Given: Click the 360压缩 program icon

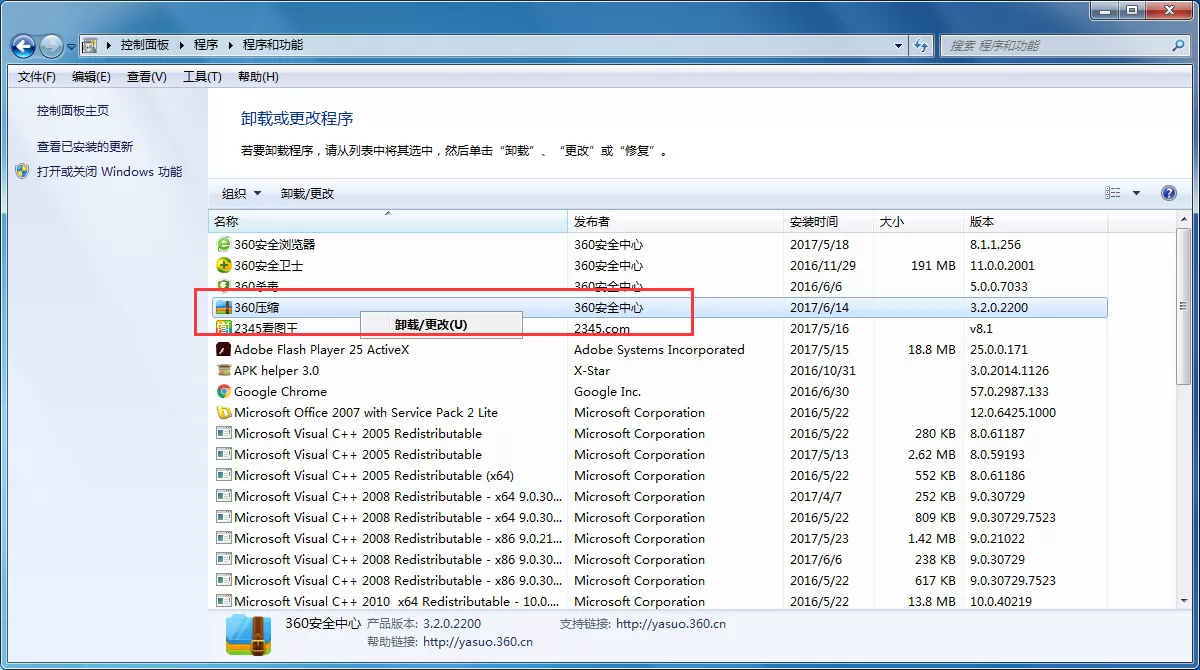Looking at the screenshot, I should click(224, 308).
